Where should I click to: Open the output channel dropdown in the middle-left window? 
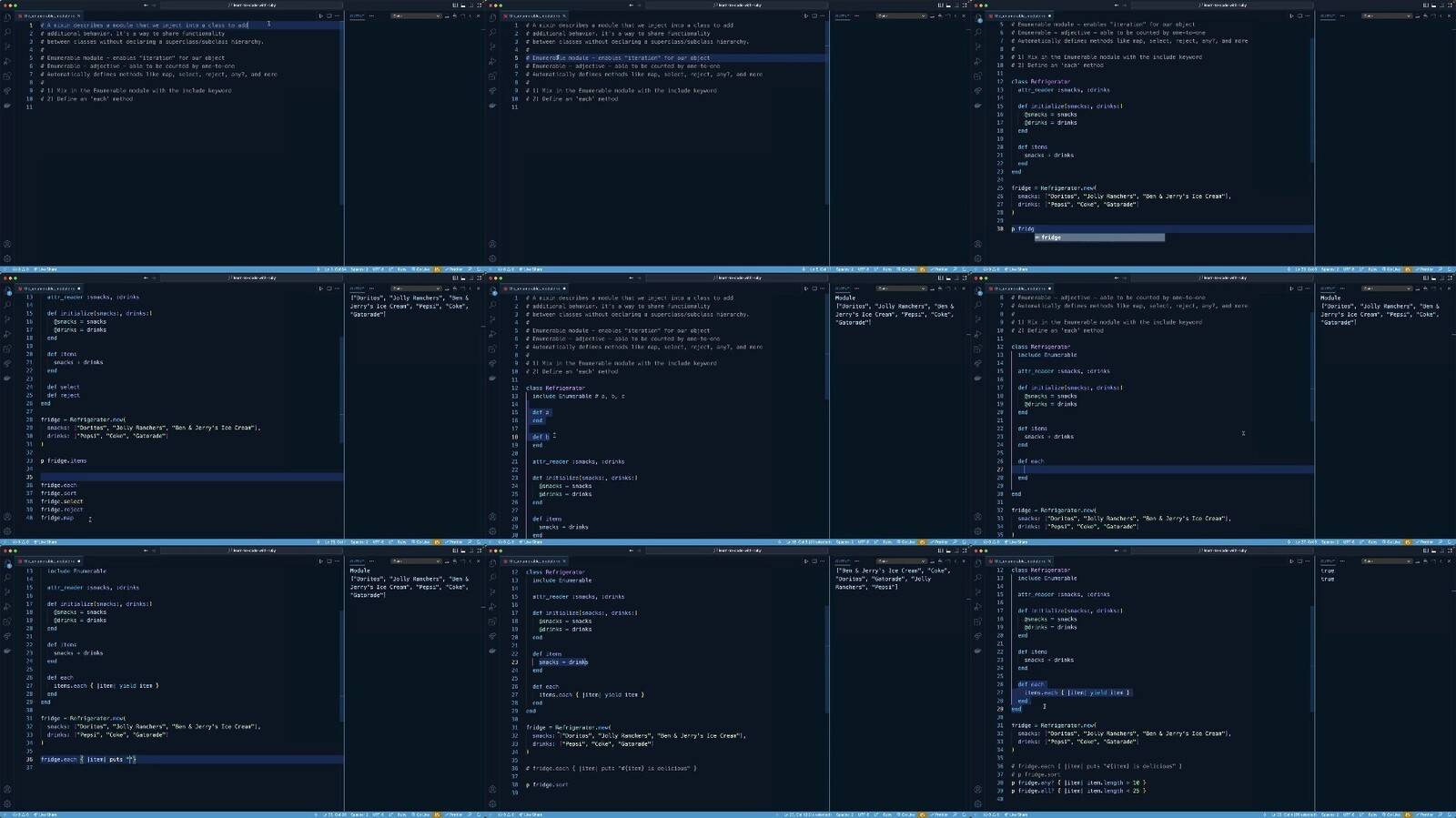(x=415, y=288)
